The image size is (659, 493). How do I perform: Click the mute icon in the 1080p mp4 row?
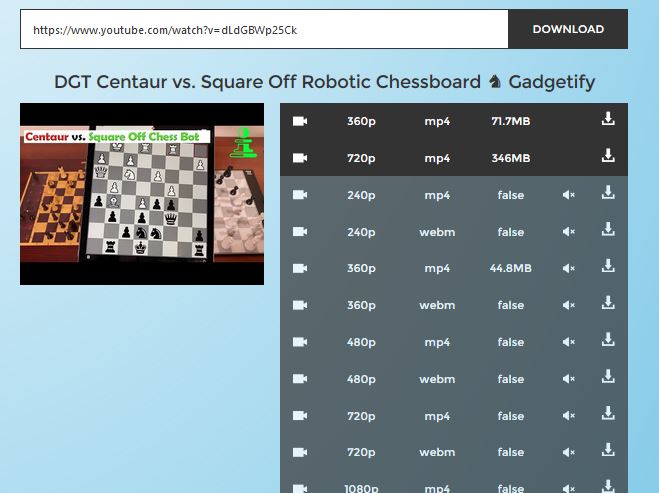tap(569, 488)
